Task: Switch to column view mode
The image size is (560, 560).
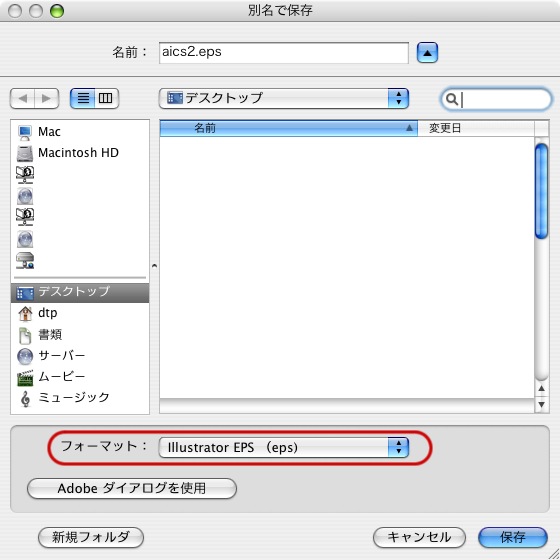Action: pyautogui.click(x=106, y=98)
